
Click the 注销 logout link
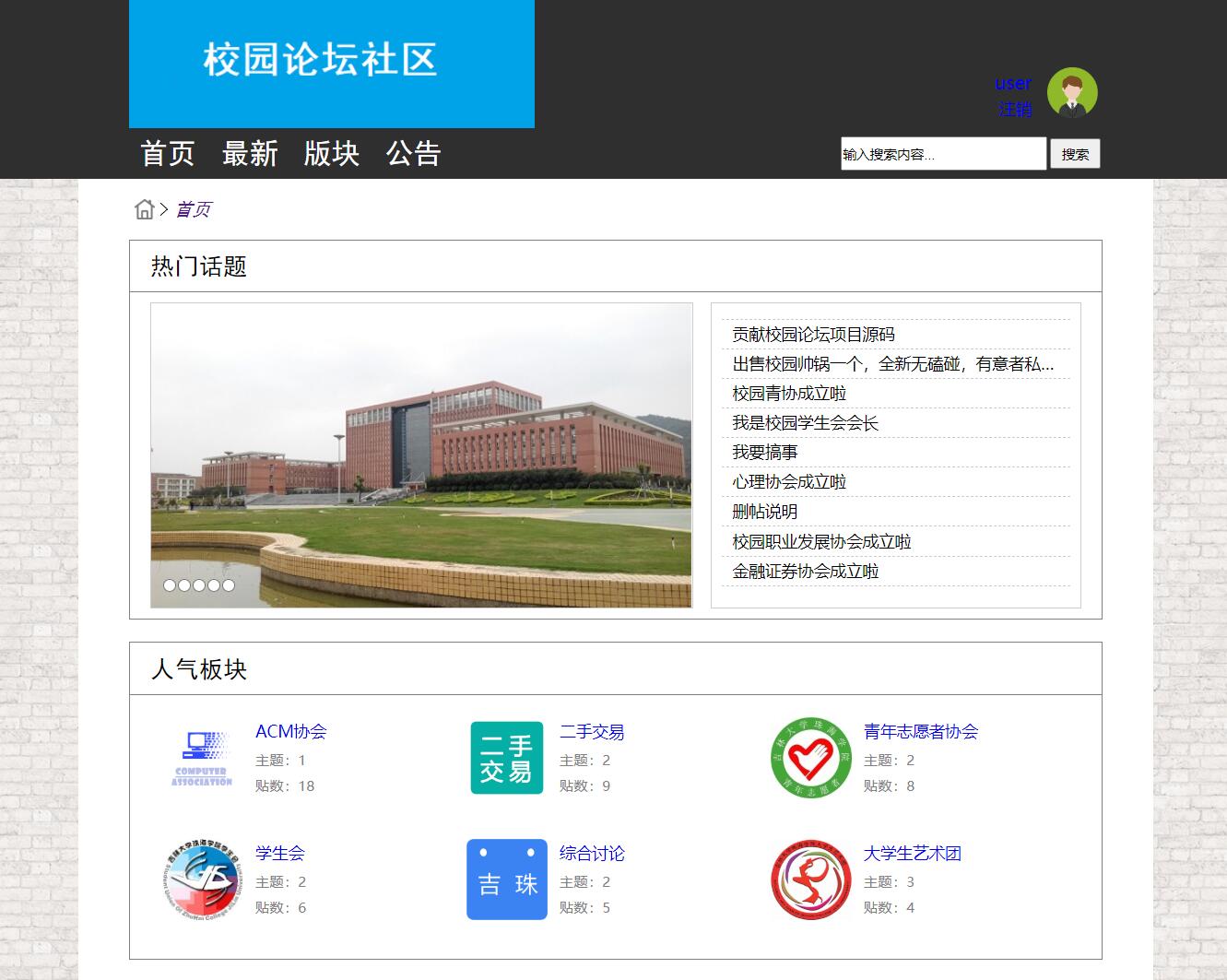click(x=1015, y=109)
